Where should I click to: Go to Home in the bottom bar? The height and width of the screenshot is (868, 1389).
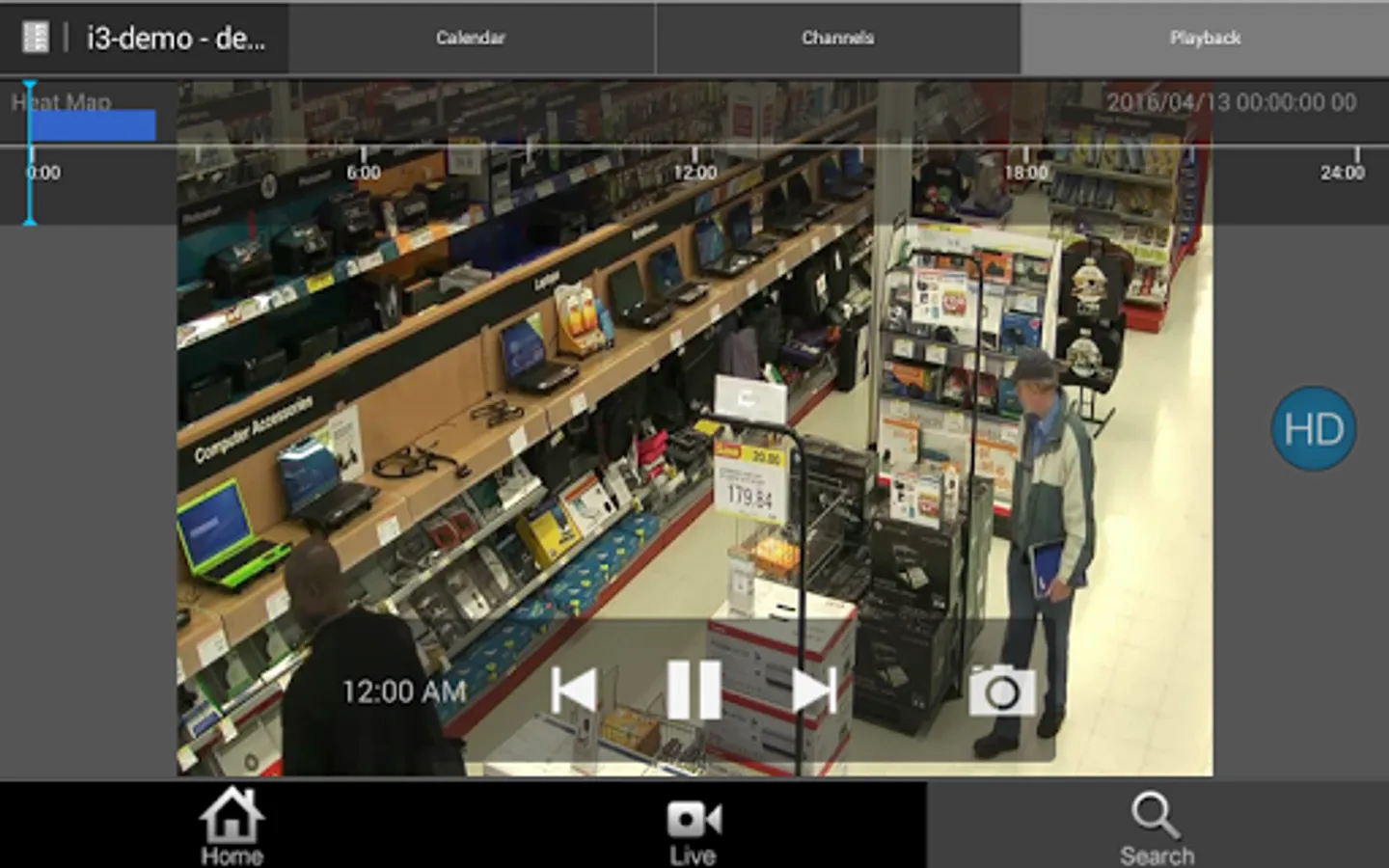coord(231,827)
